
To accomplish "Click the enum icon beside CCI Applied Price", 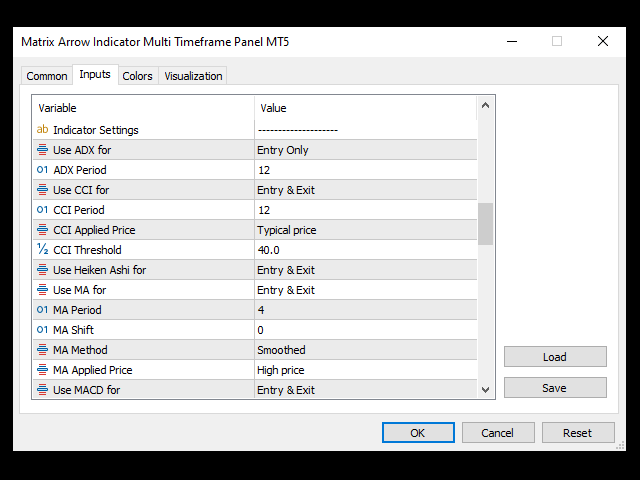I will pos(42,230).
